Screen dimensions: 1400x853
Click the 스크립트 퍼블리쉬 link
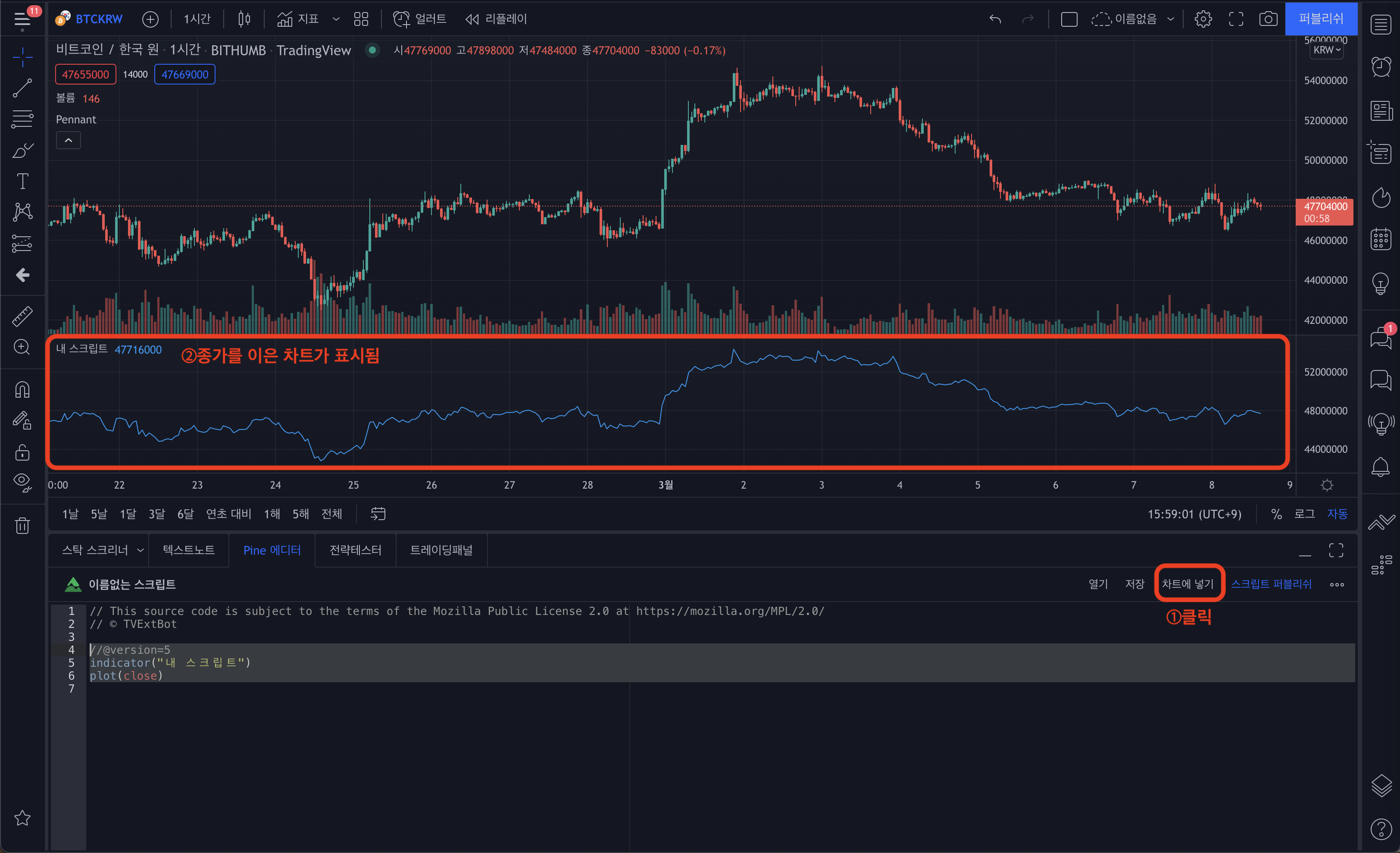(1271, 583)
